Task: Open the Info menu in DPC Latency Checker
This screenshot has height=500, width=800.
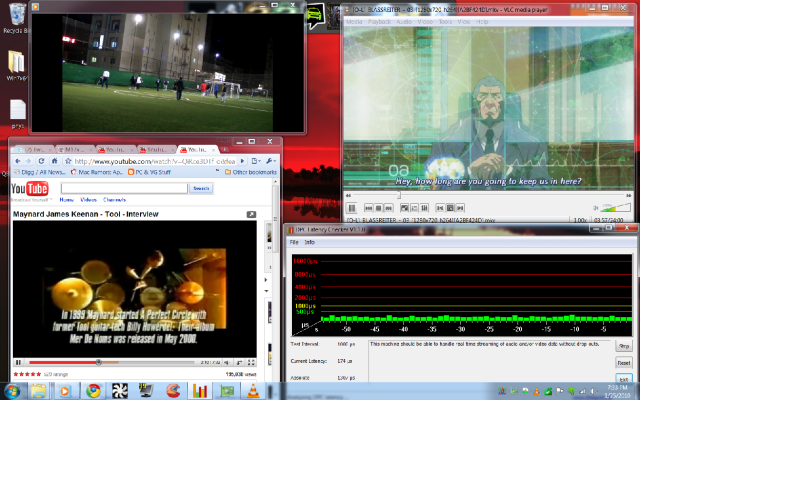Action: coord(310,242)
